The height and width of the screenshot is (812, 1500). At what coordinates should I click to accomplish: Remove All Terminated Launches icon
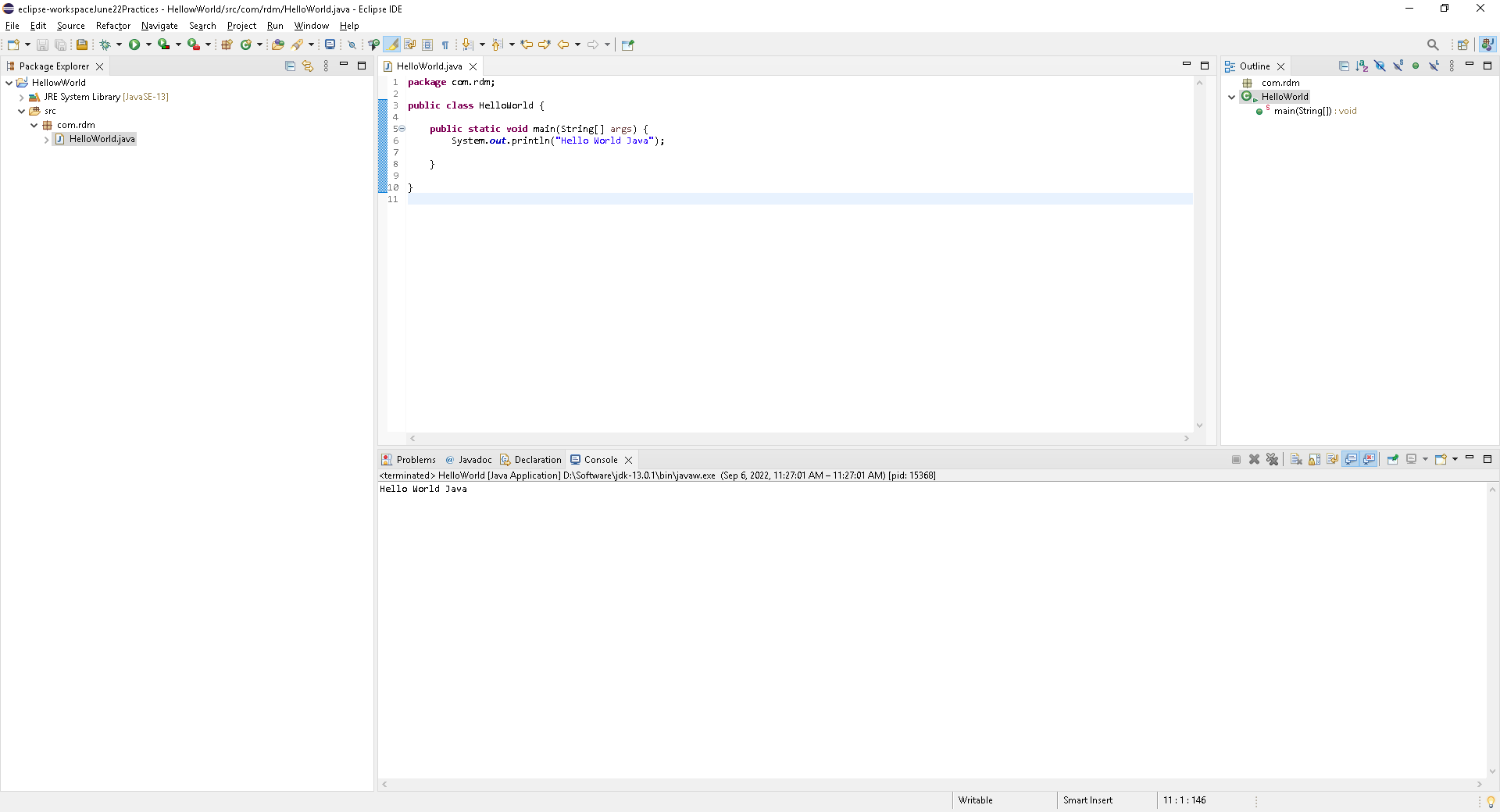pyautogui.click(x=1272, y=460)
